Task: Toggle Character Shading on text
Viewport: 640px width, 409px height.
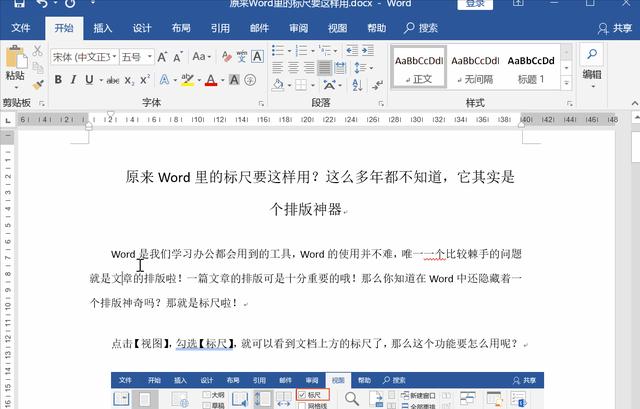Action: coord(234,80)
